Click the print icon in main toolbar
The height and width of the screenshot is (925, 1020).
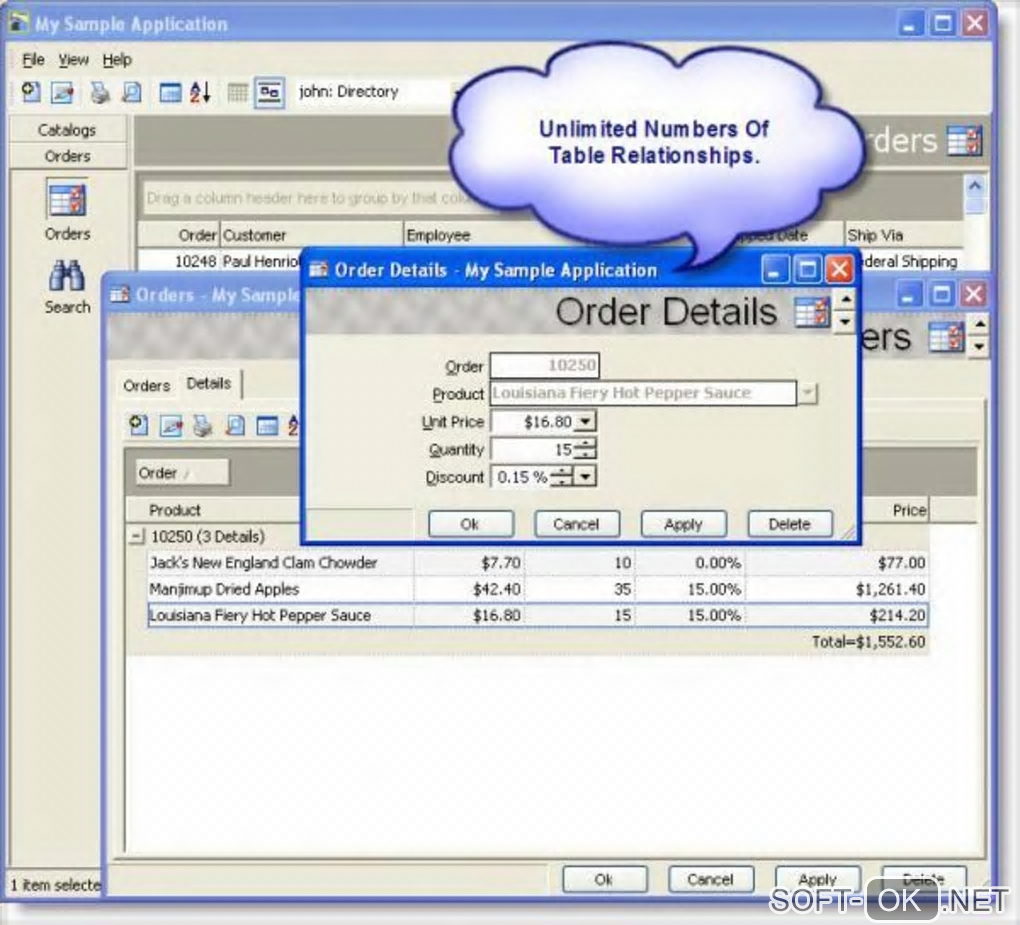(100, 92)
